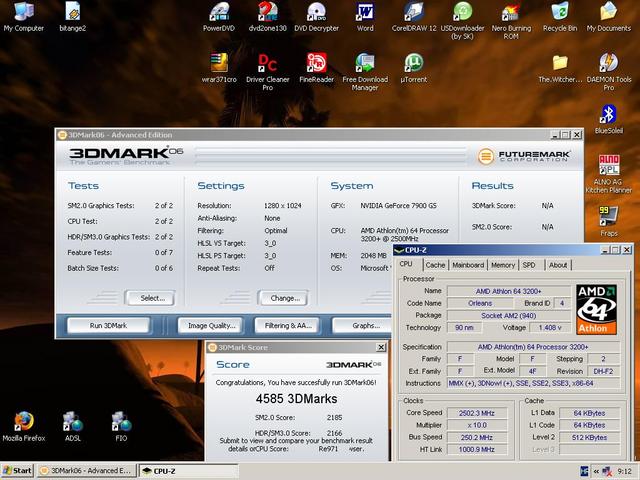Launch Mozilla Firefox from the desktop

[x=22, y=422]
